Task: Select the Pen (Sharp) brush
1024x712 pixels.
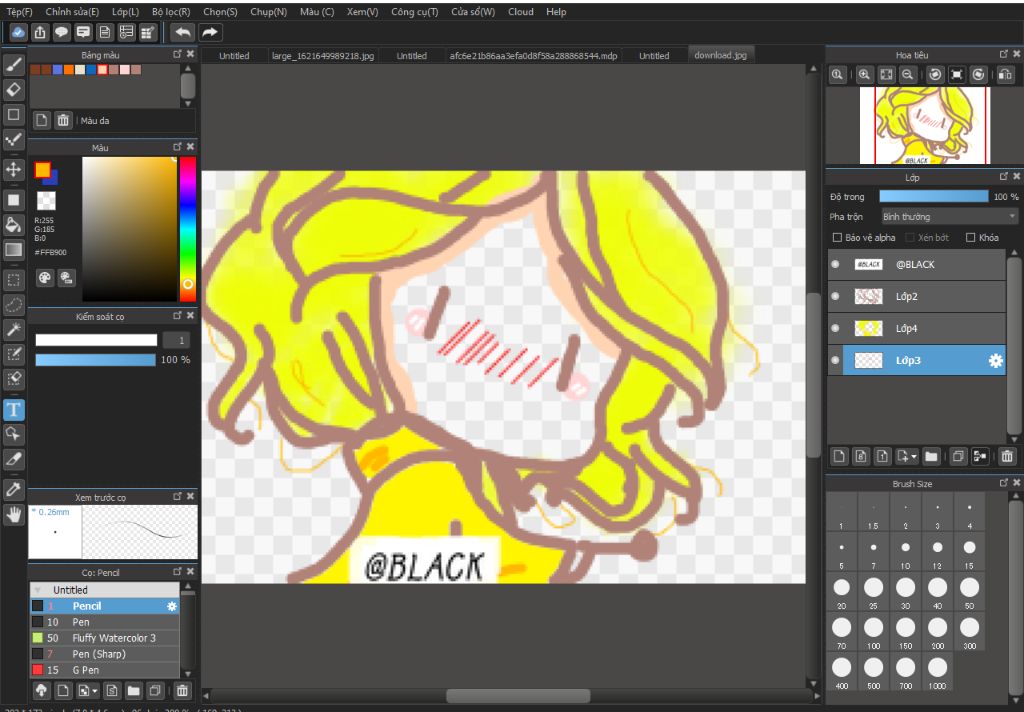Action: point(104,654)
